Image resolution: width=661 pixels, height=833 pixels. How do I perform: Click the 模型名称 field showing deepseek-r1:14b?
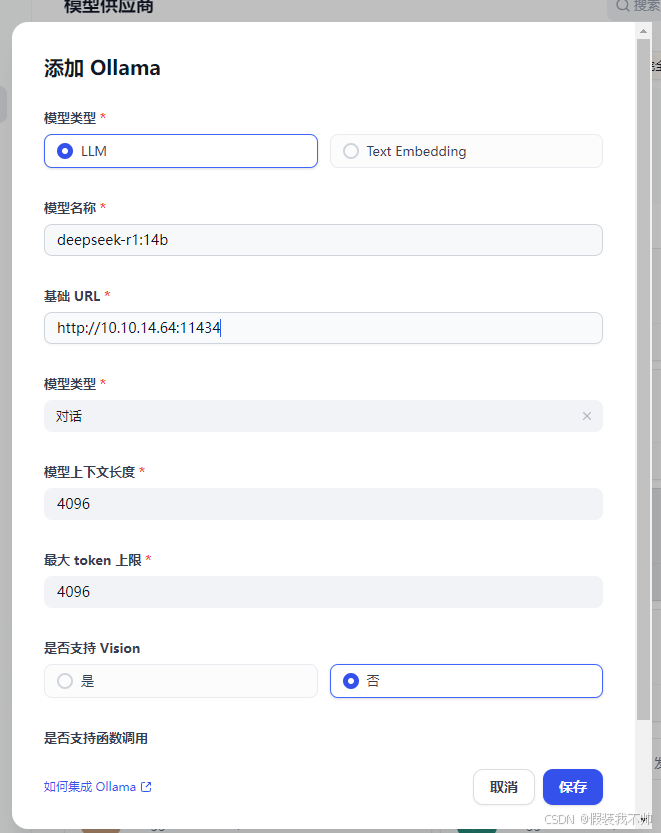(x=322, y=240)
